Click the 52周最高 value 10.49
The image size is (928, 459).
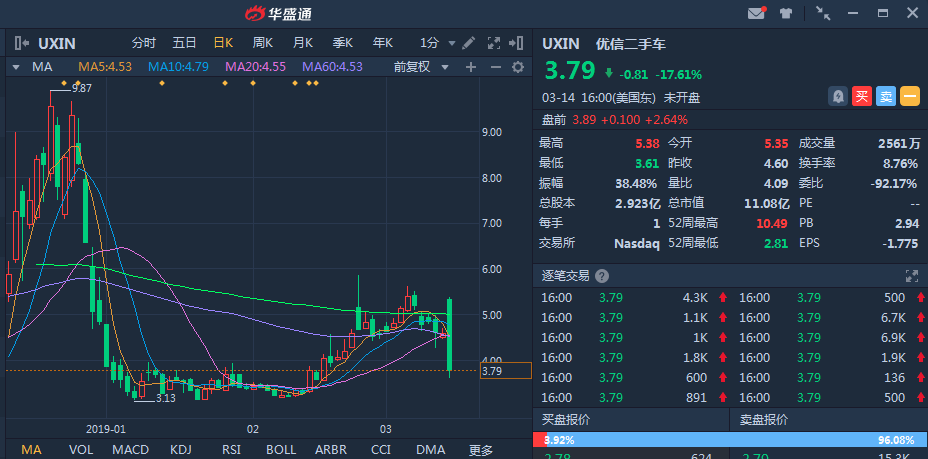click(x=773, y=223)
